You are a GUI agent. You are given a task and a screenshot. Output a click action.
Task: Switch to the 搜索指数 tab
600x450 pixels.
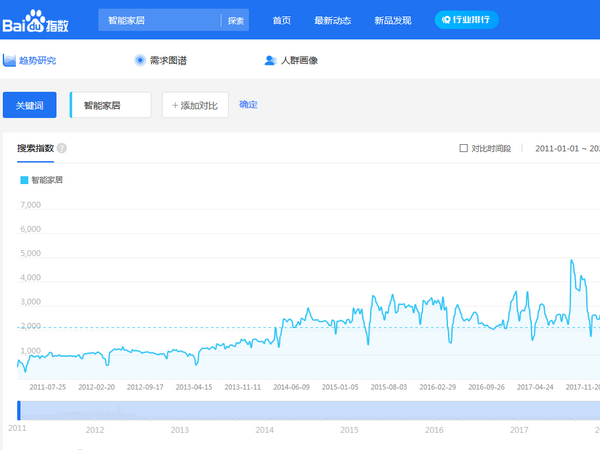point(35,149)
